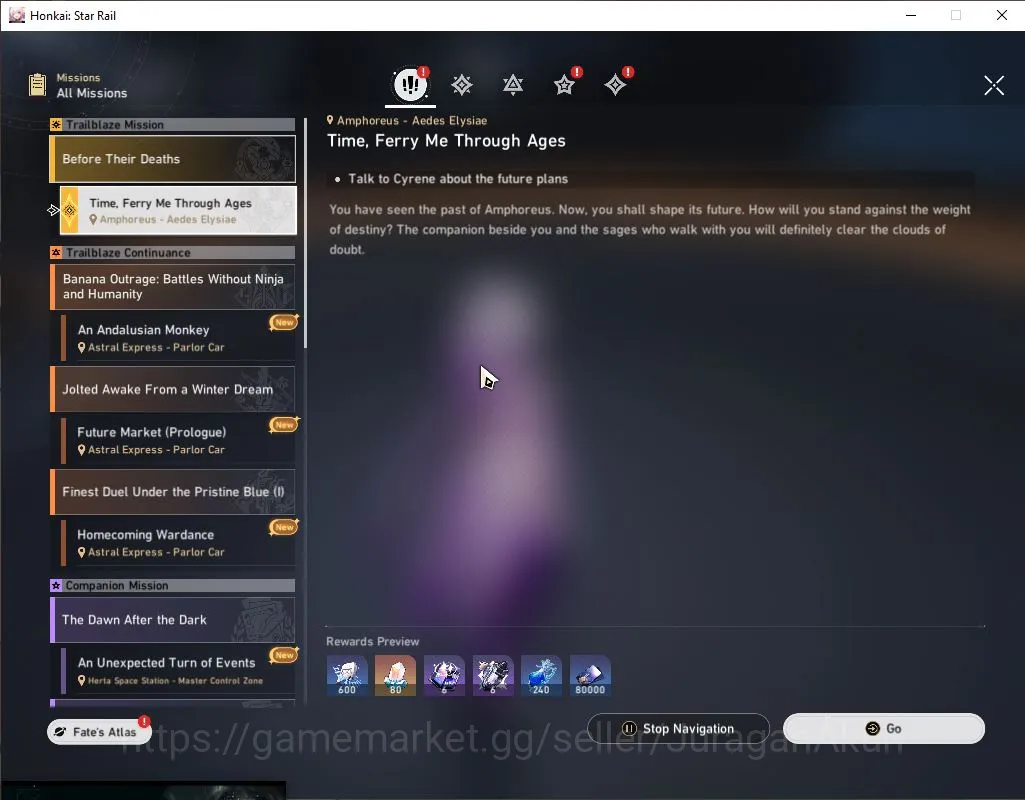Select the Homecoming Wardance mission
Screen dimensions: 1025x800
pyautogui.click(x=178, y=542)
